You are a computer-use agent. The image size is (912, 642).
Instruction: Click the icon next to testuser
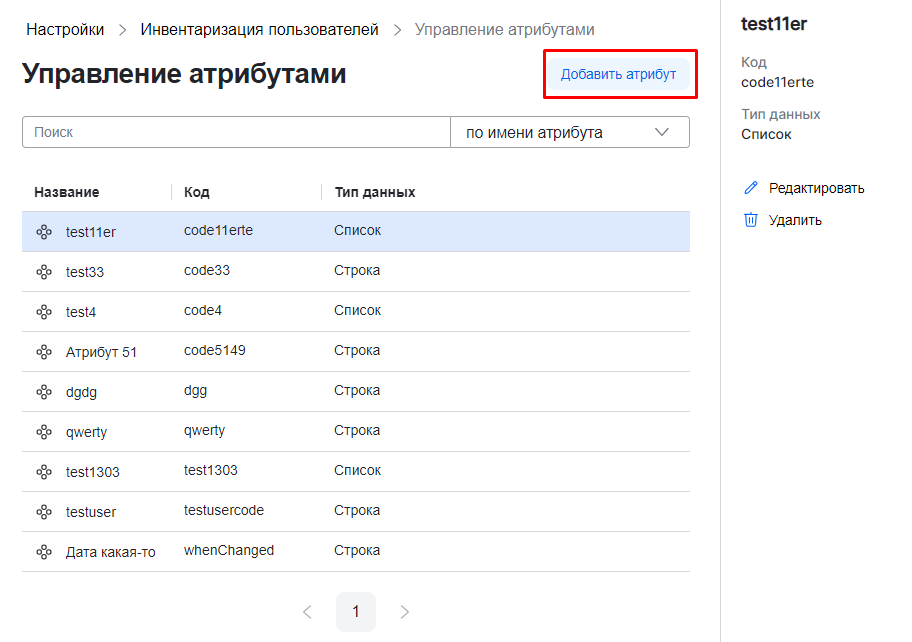44,512
